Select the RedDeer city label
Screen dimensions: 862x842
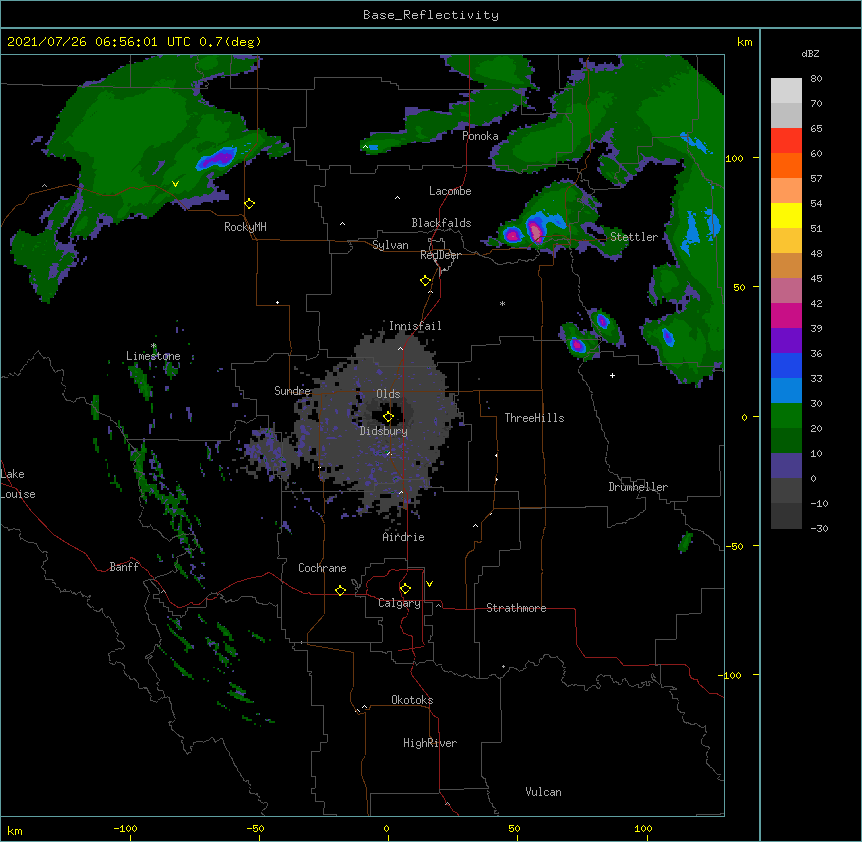coord(440,255)
